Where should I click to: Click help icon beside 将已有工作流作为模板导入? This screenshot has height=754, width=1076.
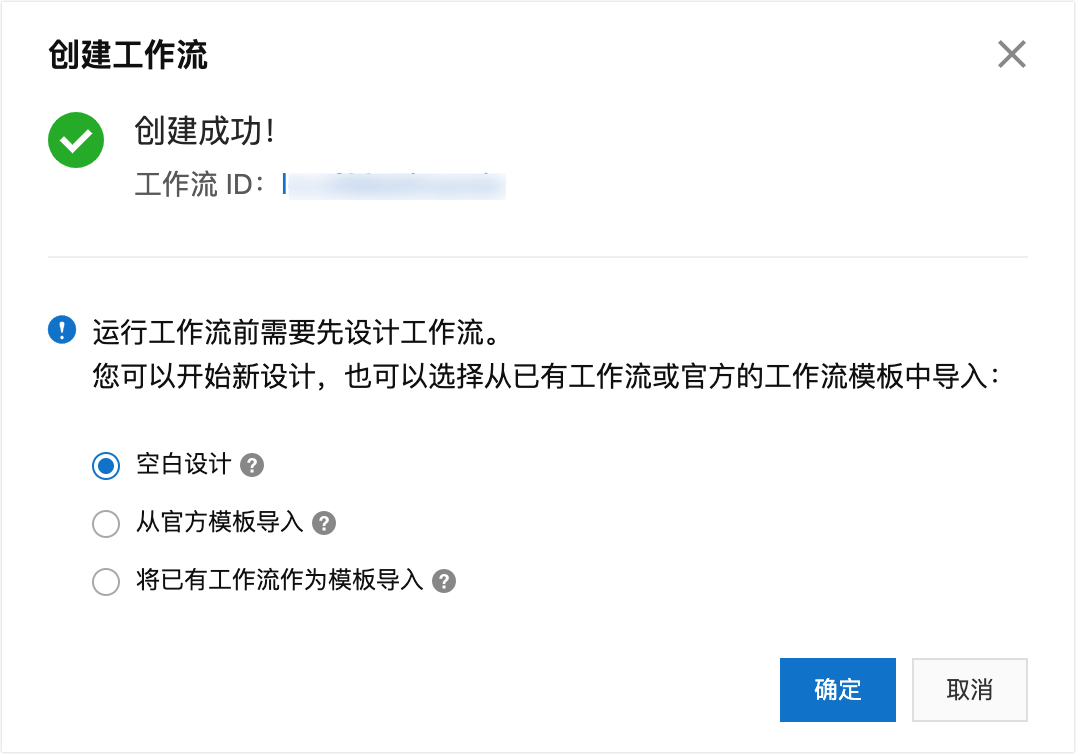pos(444,581)
